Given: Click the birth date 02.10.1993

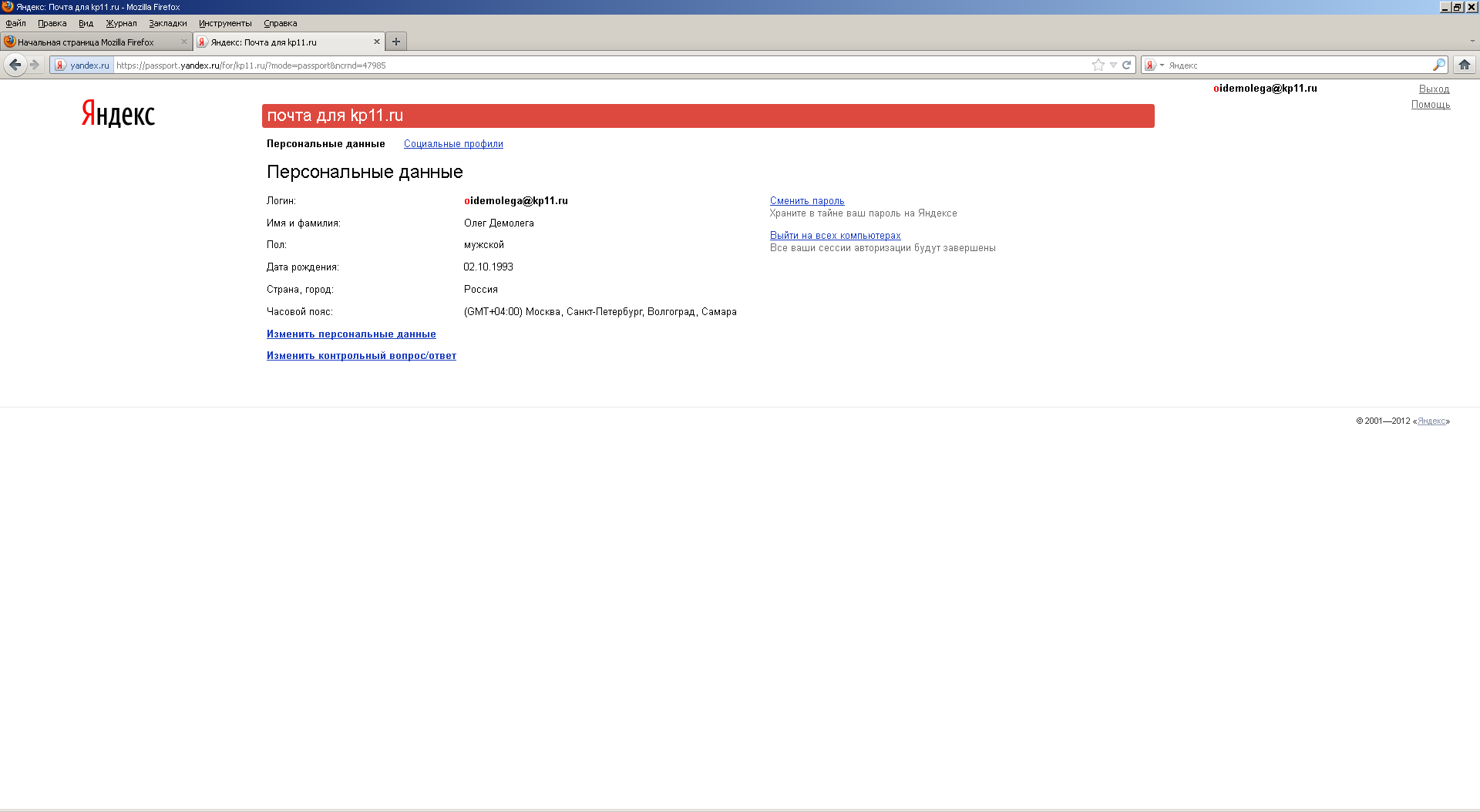Looking at the screenshot, I should 488,267.
